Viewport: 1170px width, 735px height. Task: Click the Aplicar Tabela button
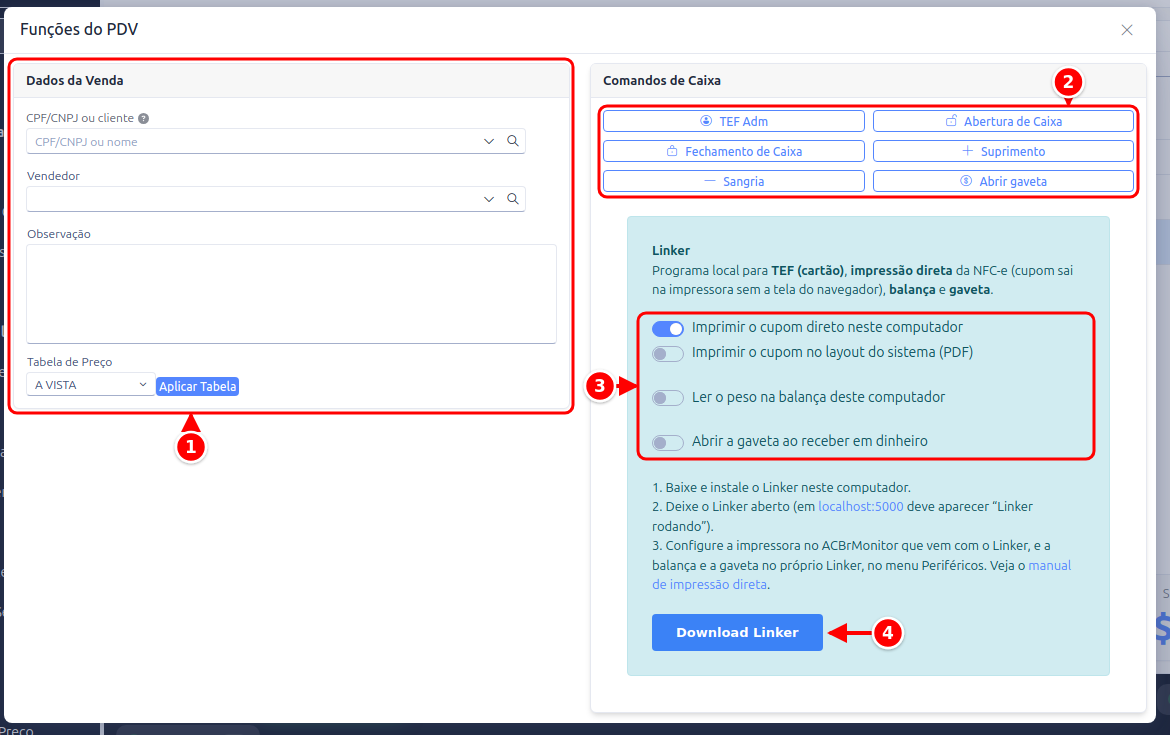tap(198, 386)
